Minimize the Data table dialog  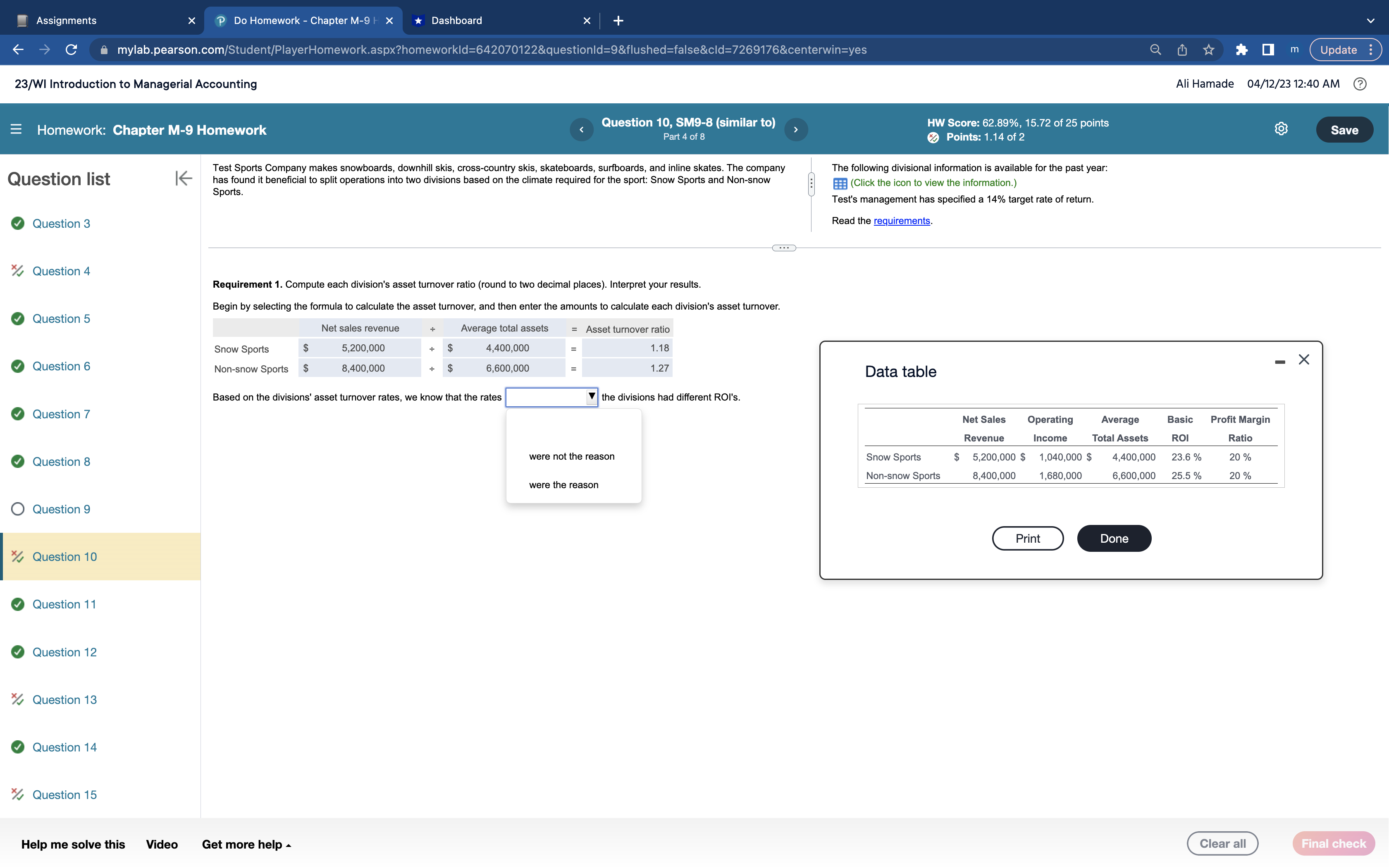click(1279, 362)
